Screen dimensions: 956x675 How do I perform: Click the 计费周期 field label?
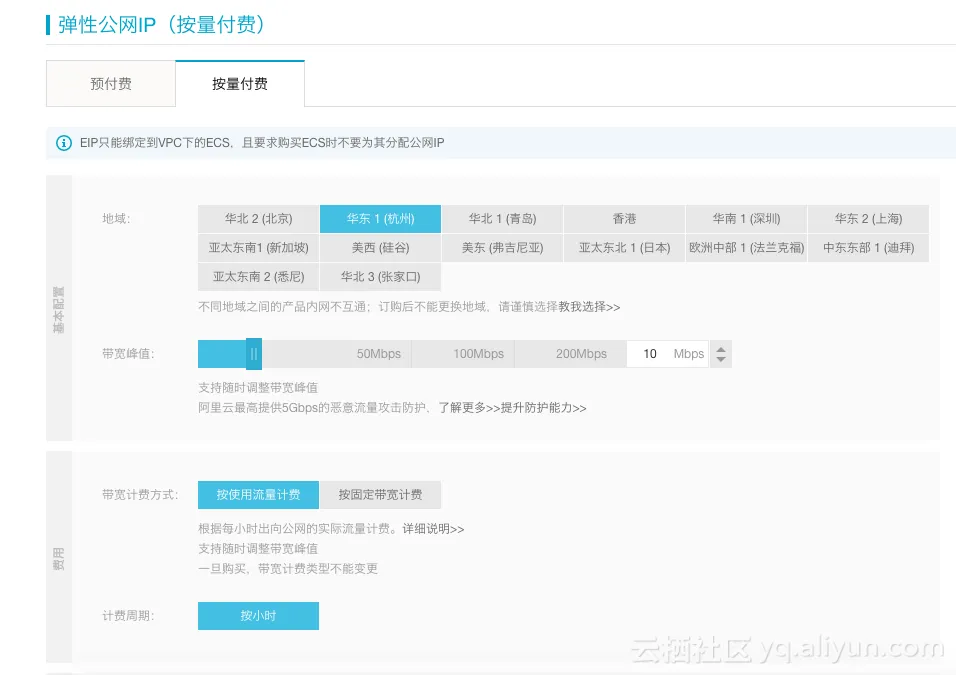[128, 616]
